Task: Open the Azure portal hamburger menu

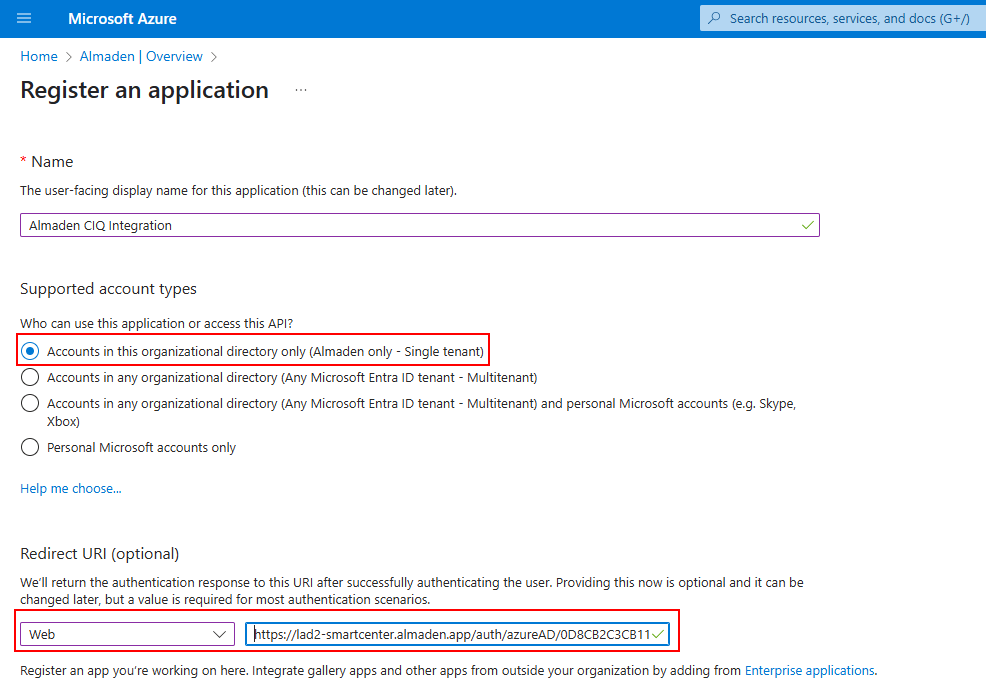Action: [23, 18]
